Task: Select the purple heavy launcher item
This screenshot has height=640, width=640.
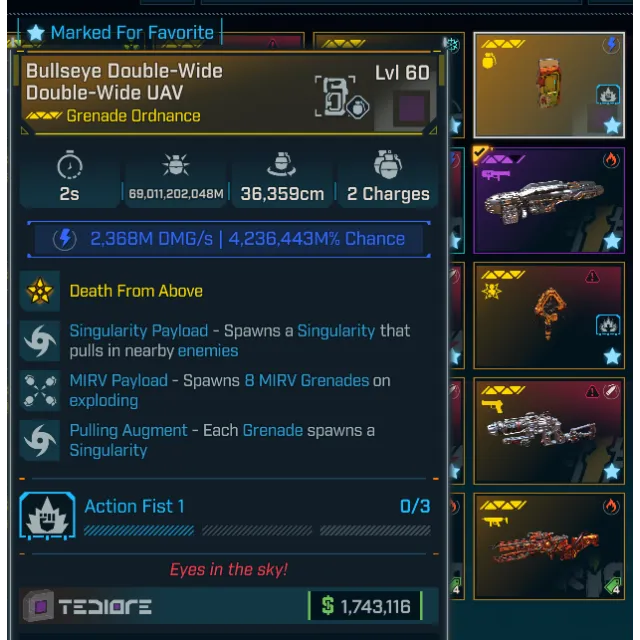Action: point(549,200)
